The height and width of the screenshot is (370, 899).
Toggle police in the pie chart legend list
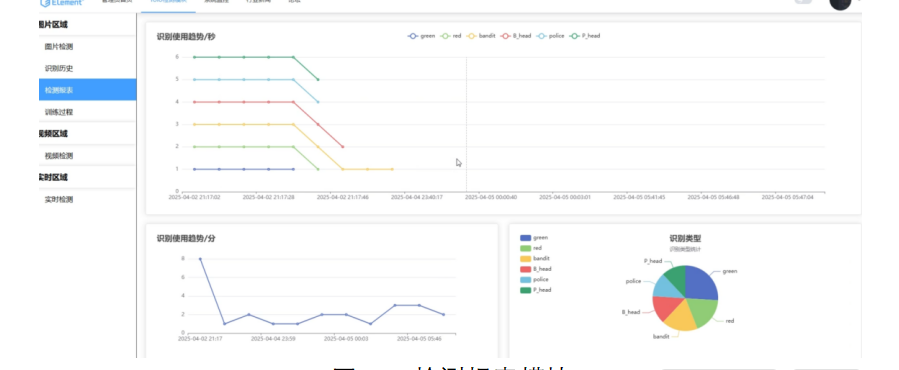[x=534, y=279]
